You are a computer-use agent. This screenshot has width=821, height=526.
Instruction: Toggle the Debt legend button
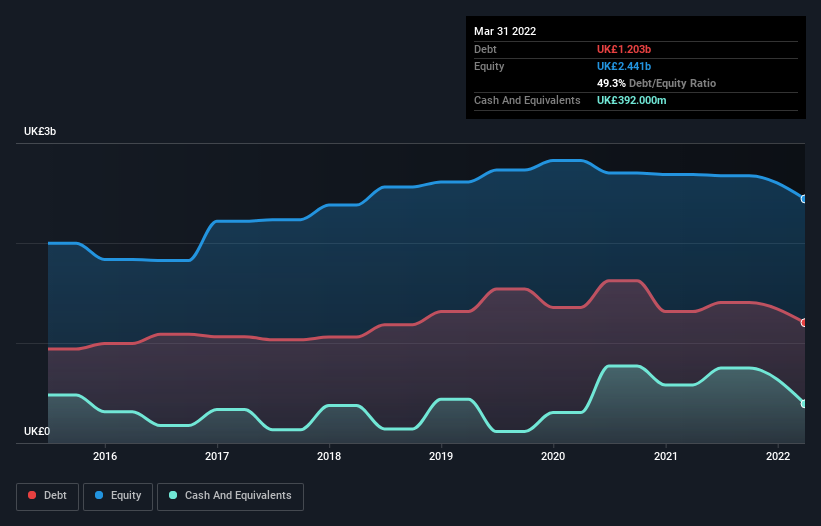coord(47,496)
